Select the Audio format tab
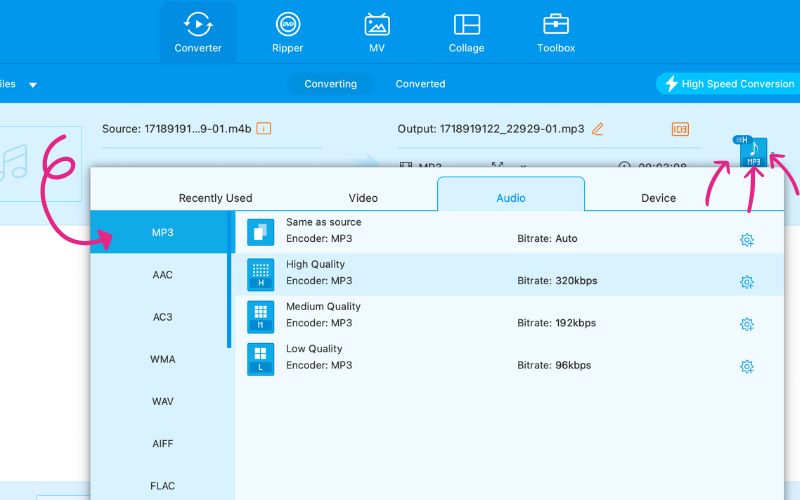This screenshot has height=500, width=800. pos(511,194)
